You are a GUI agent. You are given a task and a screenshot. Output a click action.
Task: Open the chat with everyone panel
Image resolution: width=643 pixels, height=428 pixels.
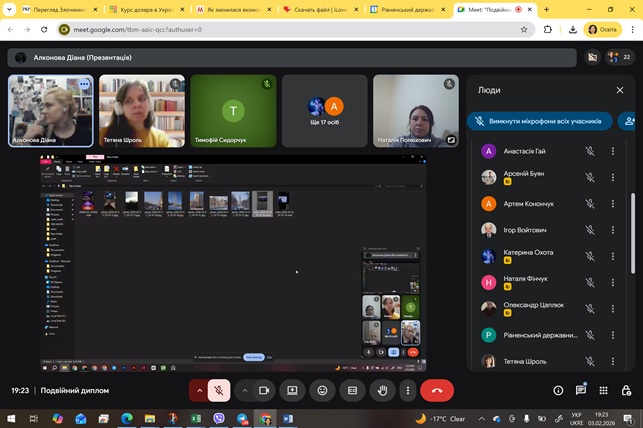pos(581,390)
